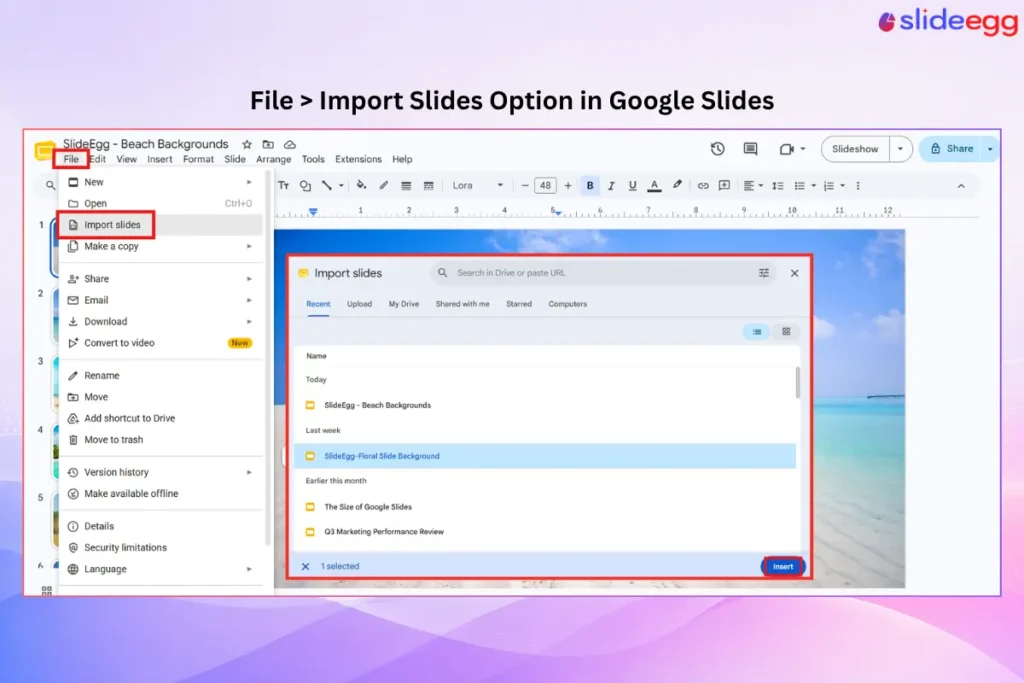Open the Slideshow dropdown arrow
This screenshot has width=1024, height=683.
pos(900,149)
